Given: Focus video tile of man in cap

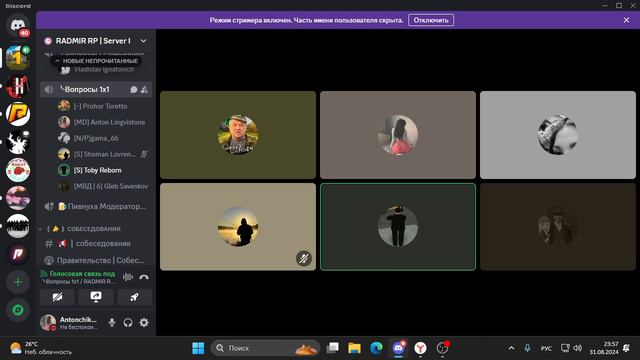Looking at the screenshot, I should [x=238, y=135].
